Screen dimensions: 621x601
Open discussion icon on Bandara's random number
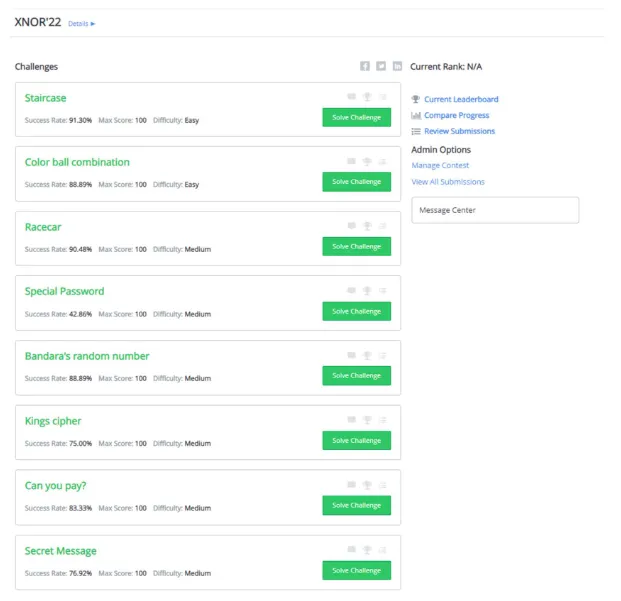[x=351, y=355]
